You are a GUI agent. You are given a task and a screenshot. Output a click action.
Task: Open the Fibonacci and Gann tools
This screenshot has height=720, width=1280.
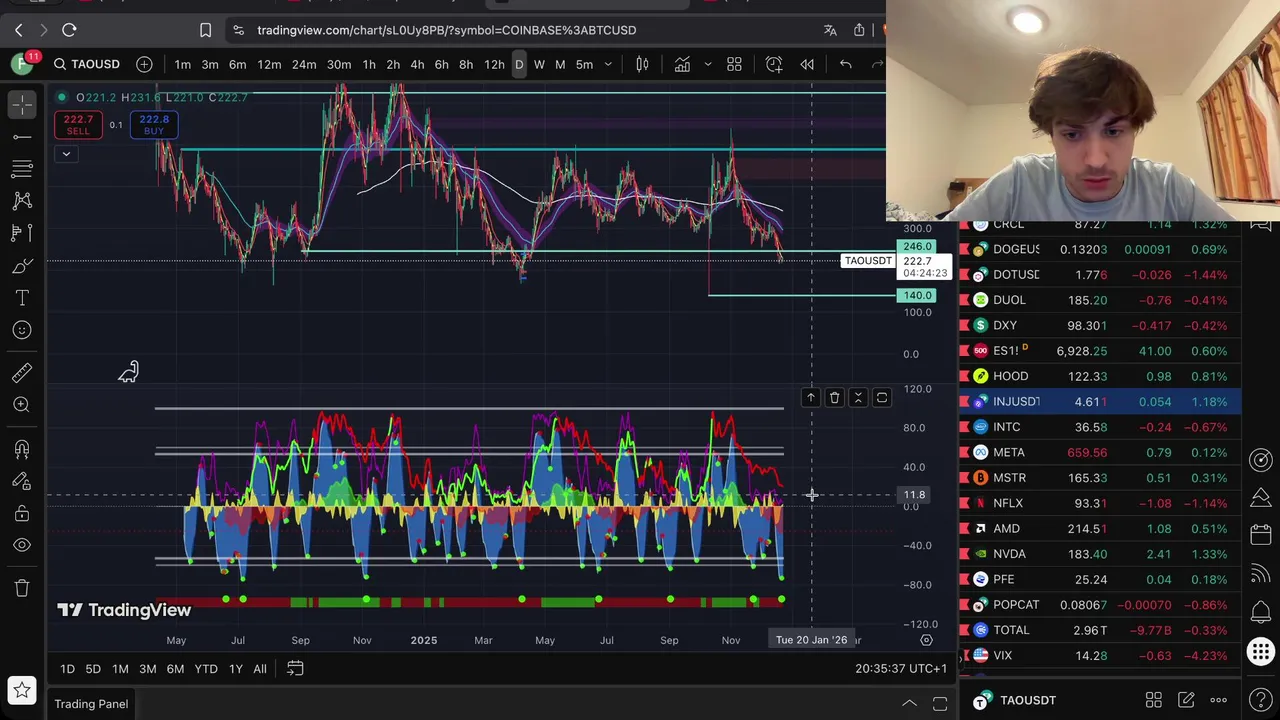pos(22,169)
